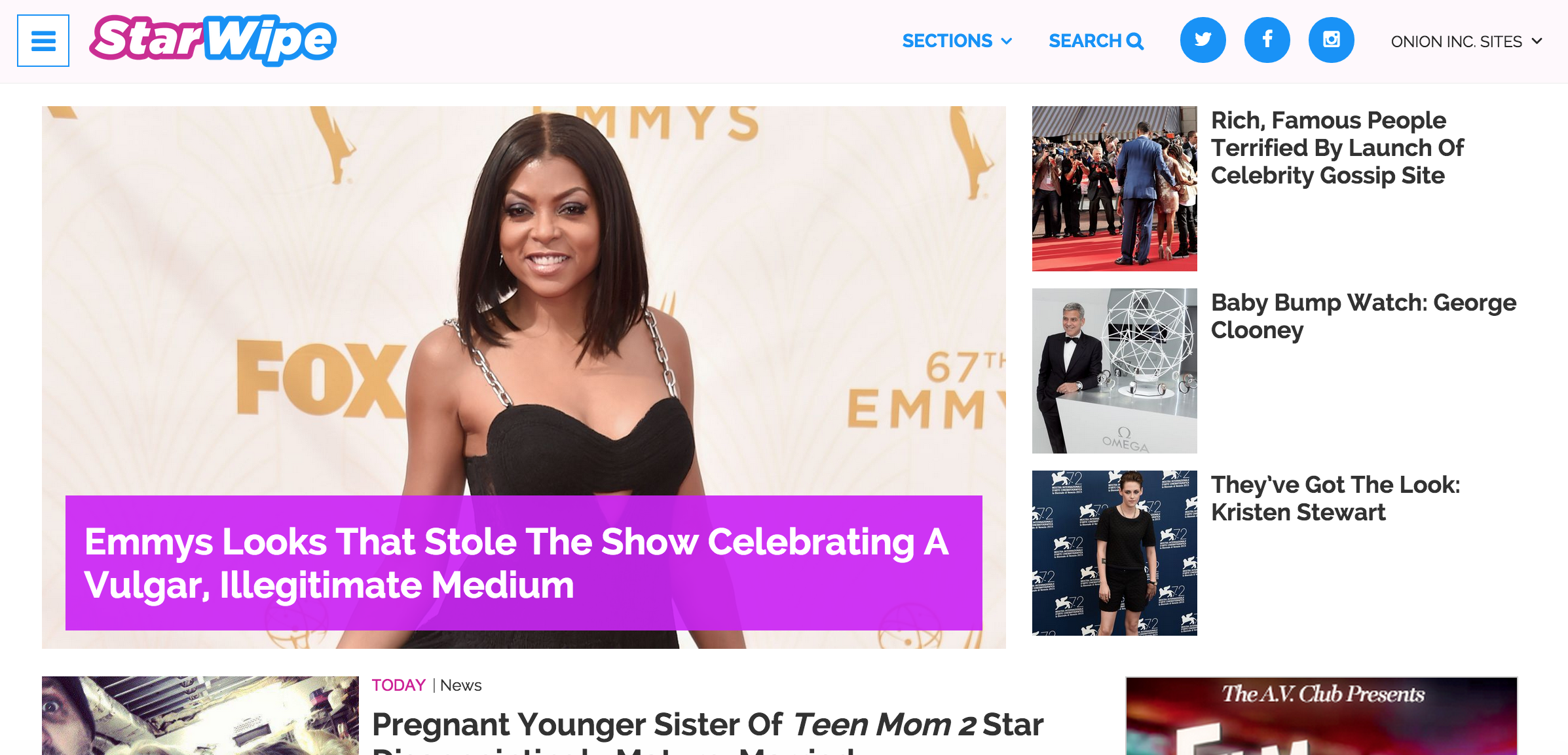This screenshot has width=1568, height=755.
Task: Open the Instagram social icon
Action: tap(1331, 40)
